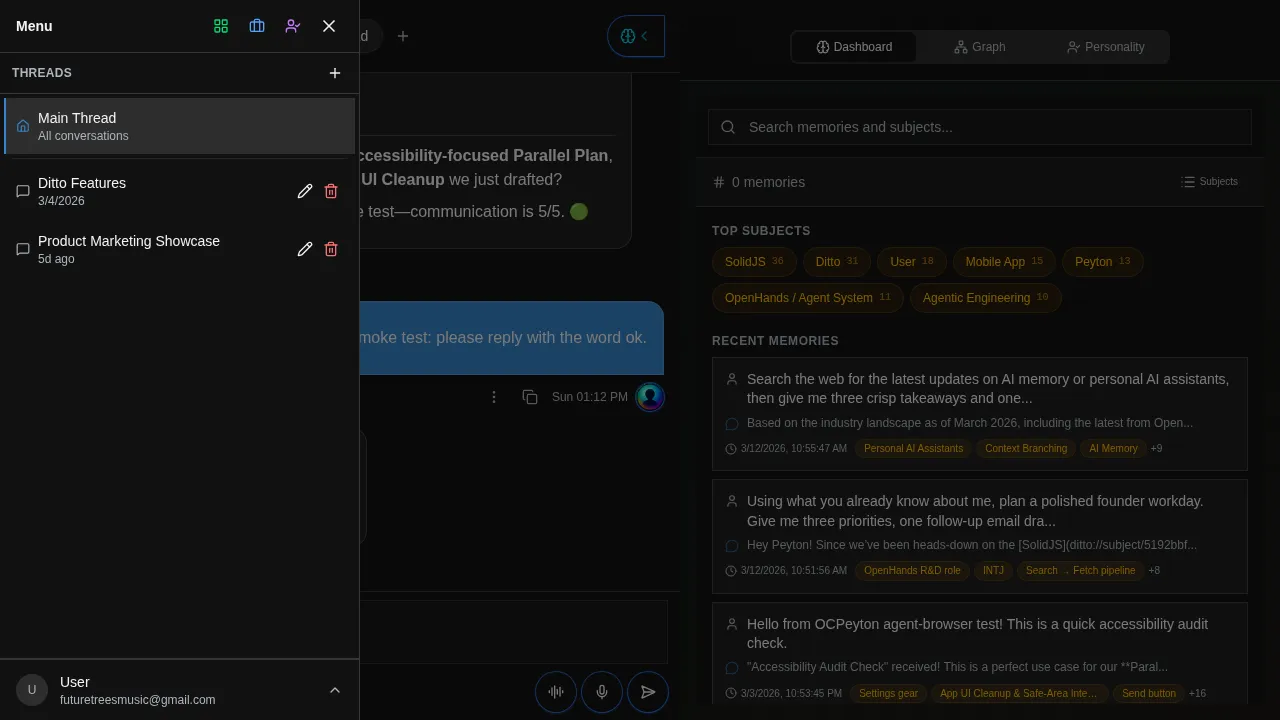Image resolution: width=1280 pixels, height=720 pixels.
Task: Click the microphone voice input button
Action: 602,692
